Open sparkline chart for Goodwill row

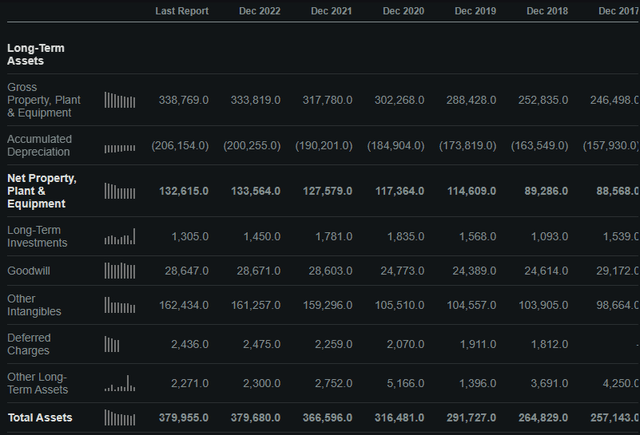(x=120, y=271)
